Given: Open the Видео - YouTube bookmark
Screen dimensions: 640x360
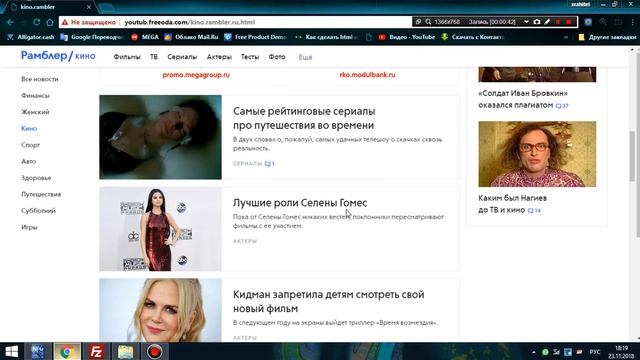Looking at the screenshot, I should coord(407,37).
